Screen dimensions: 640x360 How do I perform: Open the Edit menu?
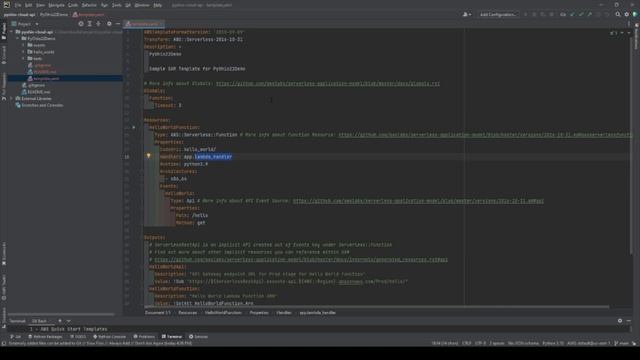pyautogui.click(x=28, y=5)
